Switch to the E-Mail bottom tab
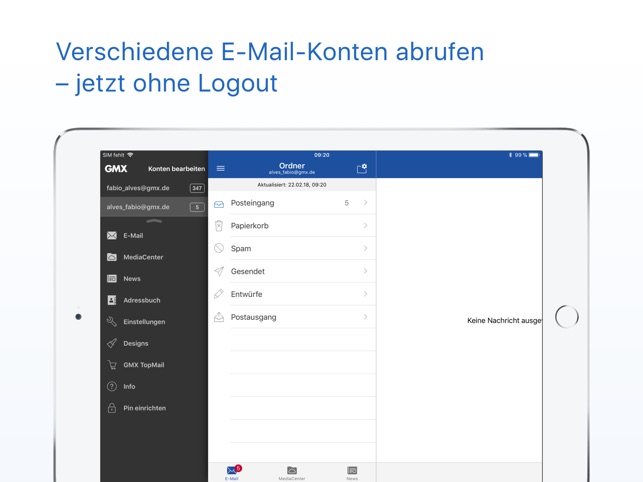 click(x=232, y=473)
